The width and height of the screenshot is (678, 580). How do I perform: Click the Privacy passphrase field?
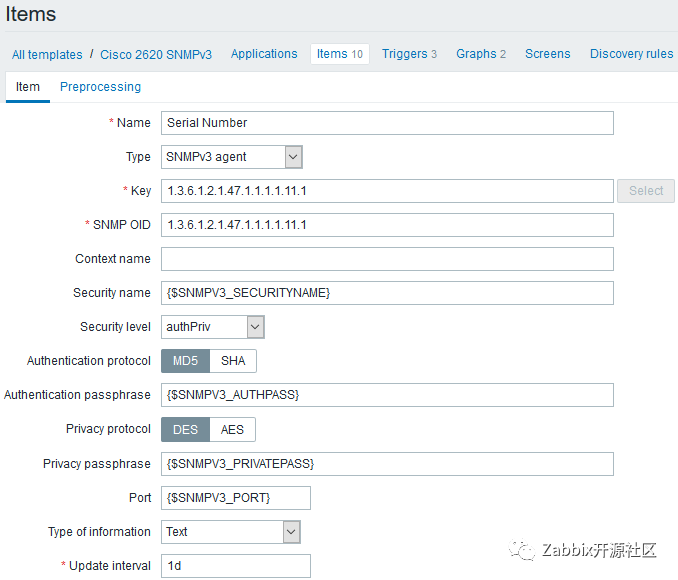click(387, 464)
